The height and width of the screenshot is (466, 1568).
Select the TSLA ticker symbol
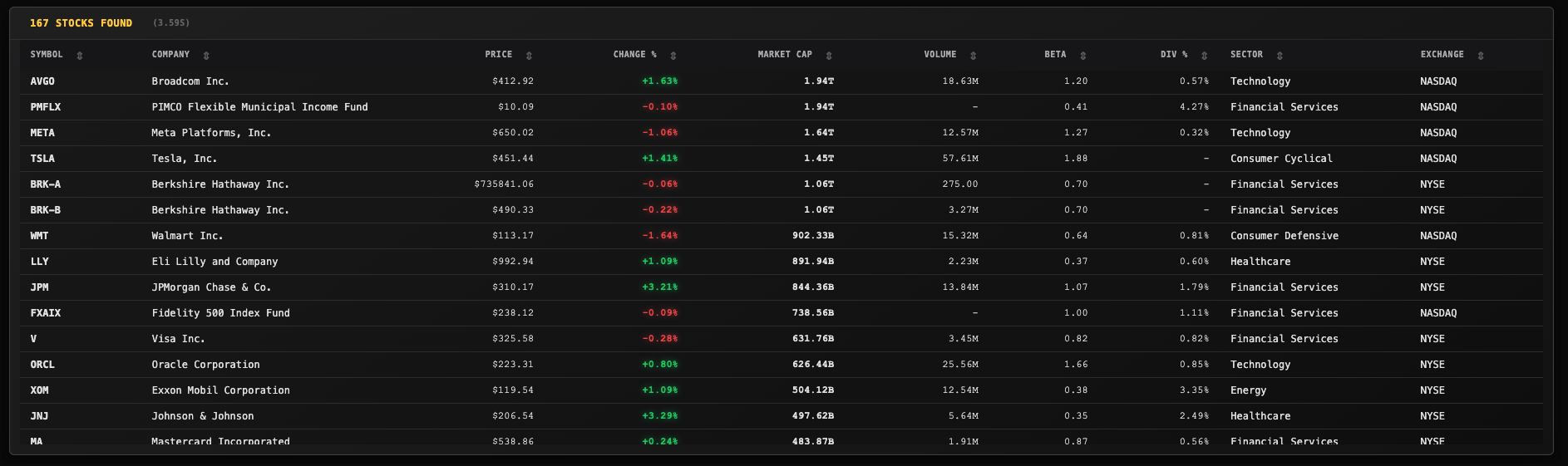click(x=42, y=159)
